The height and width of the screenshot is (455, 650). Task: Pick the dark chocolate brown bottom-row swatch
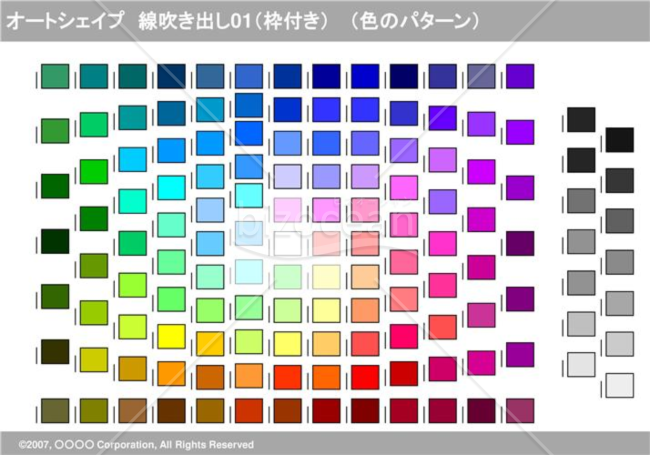[x=171, y=411]
